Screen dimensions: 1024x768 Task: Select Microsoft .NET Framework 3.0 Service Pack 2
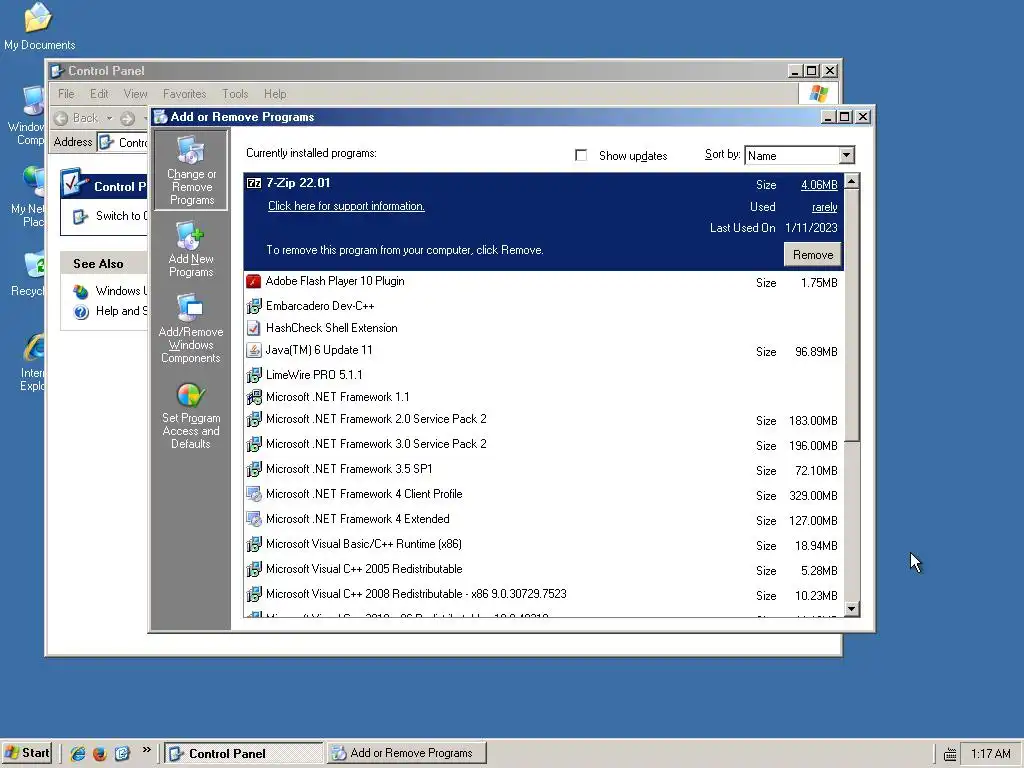point(543,445)
